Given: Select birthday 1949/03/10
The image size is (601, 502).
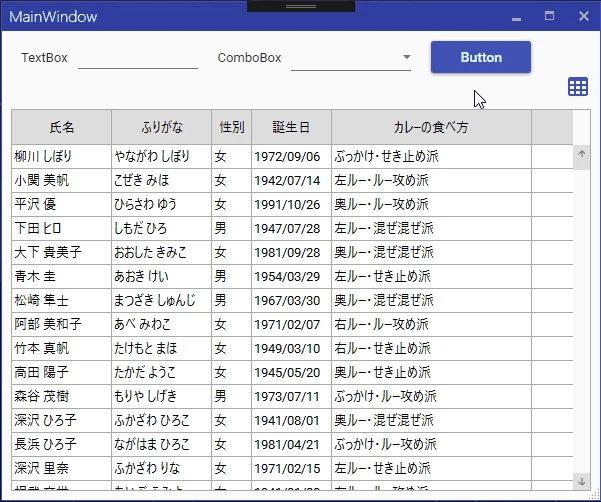Looking at the screenshot, I should point(291,348).
